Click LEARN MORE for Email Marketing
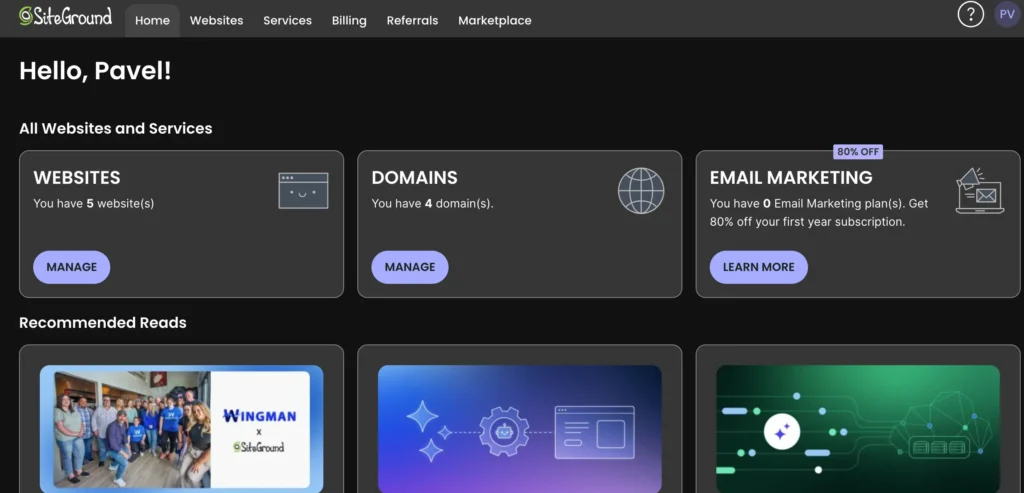 click(758, 267)
